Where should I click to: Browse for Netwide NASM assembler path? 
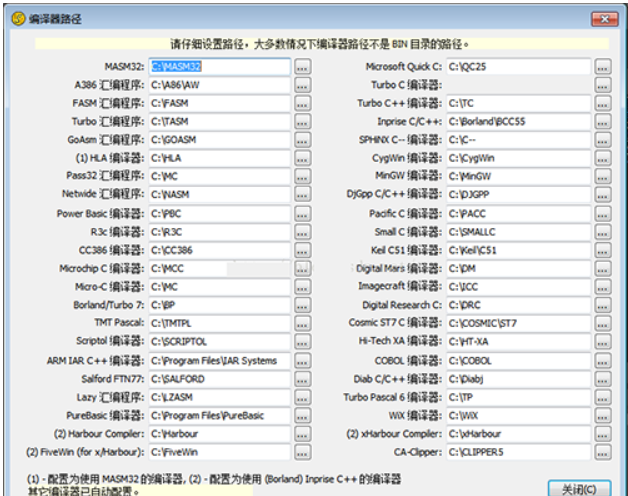(x=302, y=195)
